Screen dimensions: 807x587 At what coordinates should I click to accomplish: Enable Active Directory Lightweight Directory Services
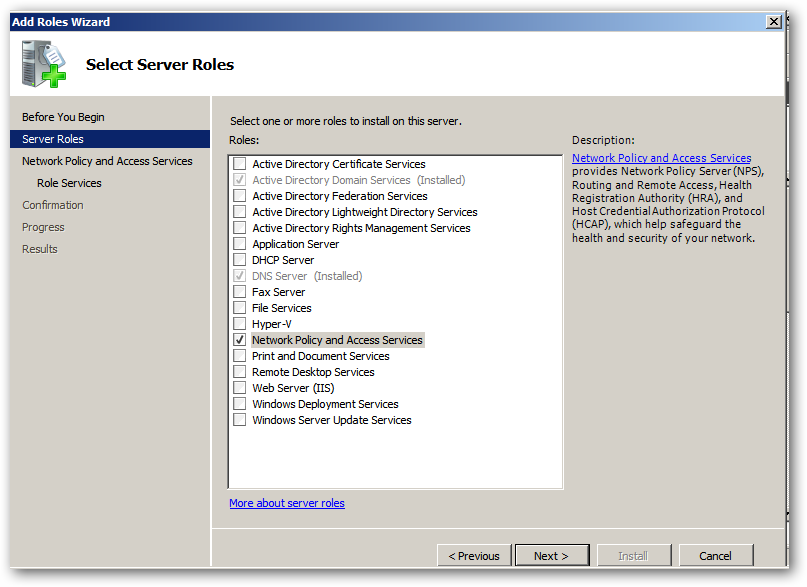(x=239, y=212)
